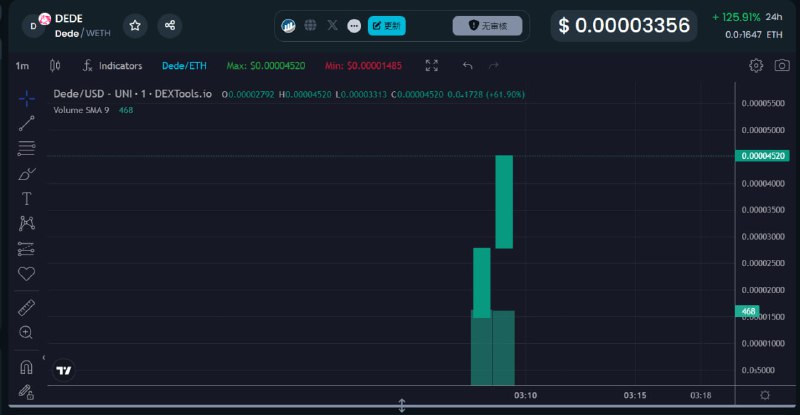Switch the chart to Dede/ETH pair
The image size is (800, 415).
tap(184, 66)
